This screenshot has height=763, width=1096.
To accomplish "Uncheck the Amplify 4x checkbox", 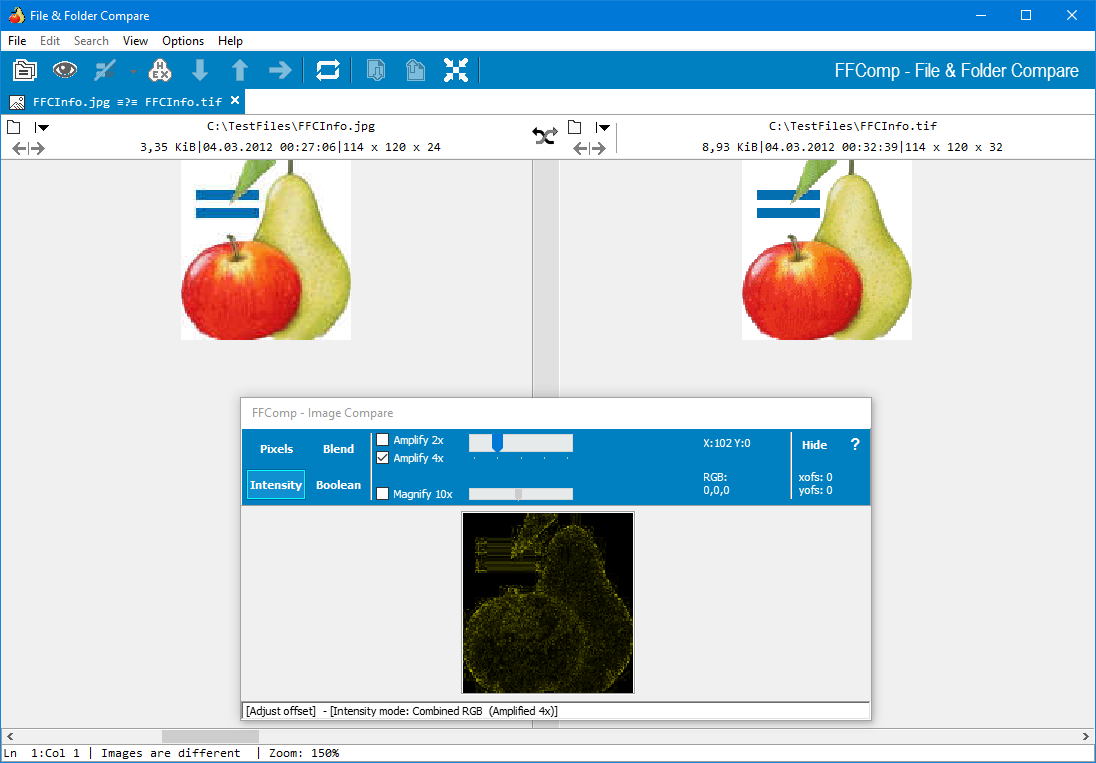I will tap(383, 458).
